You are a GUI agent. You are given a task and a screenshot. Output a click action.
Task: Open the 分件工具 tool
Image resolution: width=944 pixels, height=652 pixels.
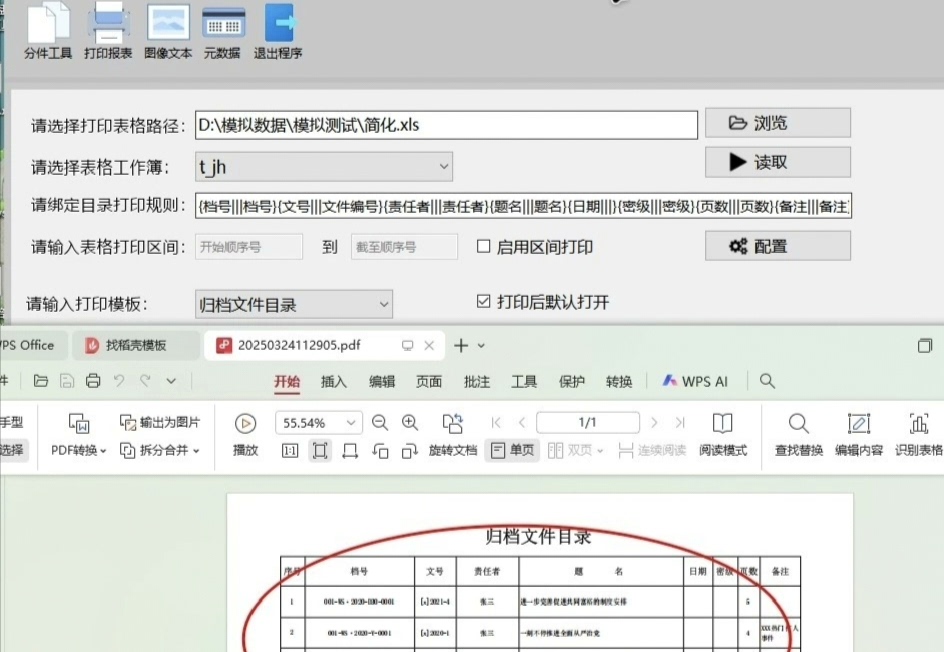(48, 24)
